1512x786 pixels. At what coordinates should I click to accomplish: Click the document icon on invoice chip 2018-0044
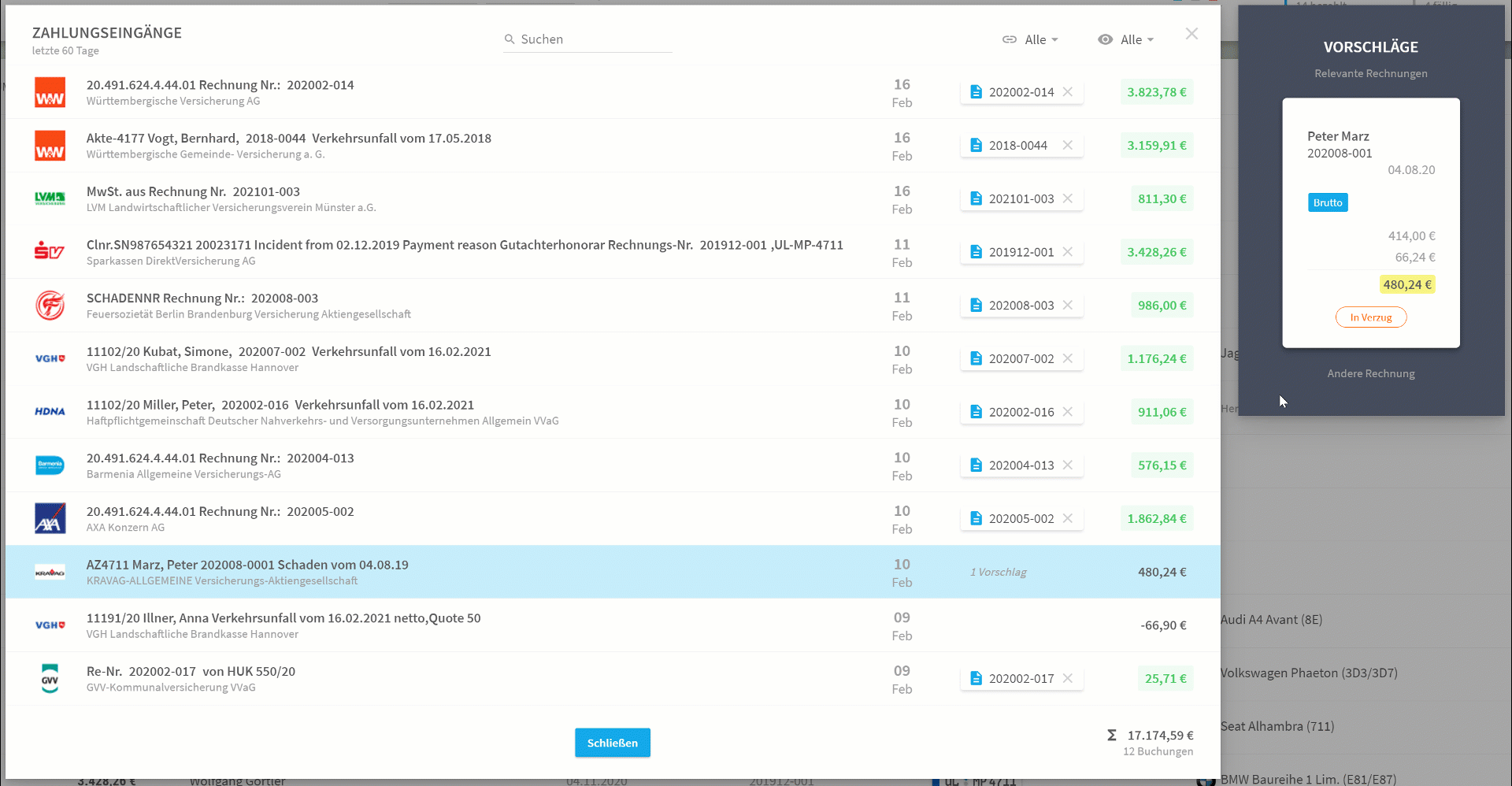click(x=976, y=146)
